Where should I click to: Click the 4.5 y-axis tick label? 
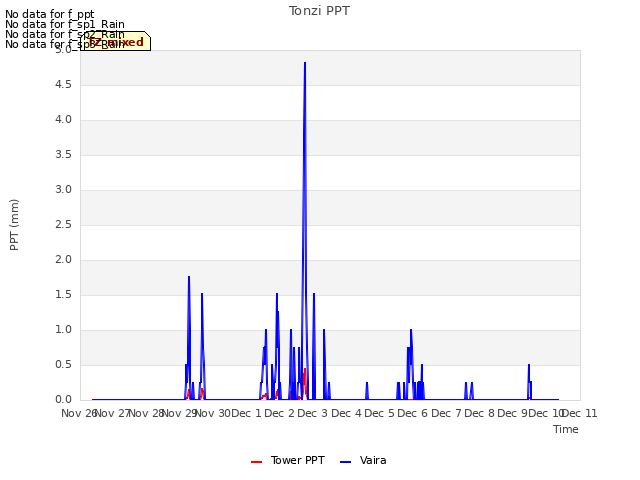click(x=63, y=84)
